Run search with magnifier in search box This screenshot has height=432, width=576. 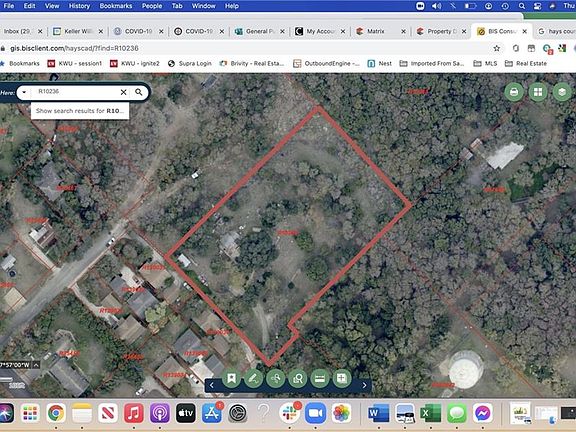pyautogui.click(x=138, y=92)
